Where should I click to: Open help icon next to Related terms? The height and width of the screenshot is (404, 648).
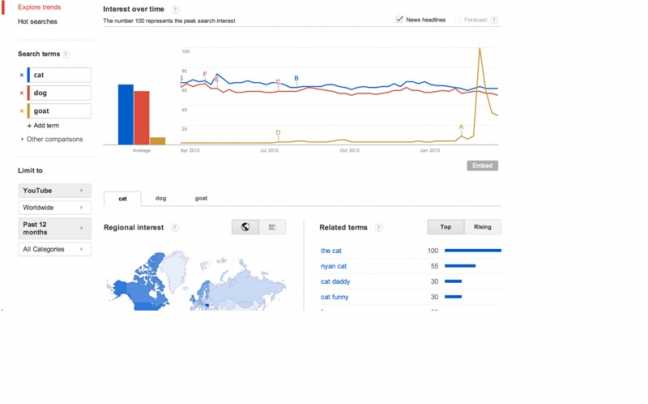coord(379,228)
